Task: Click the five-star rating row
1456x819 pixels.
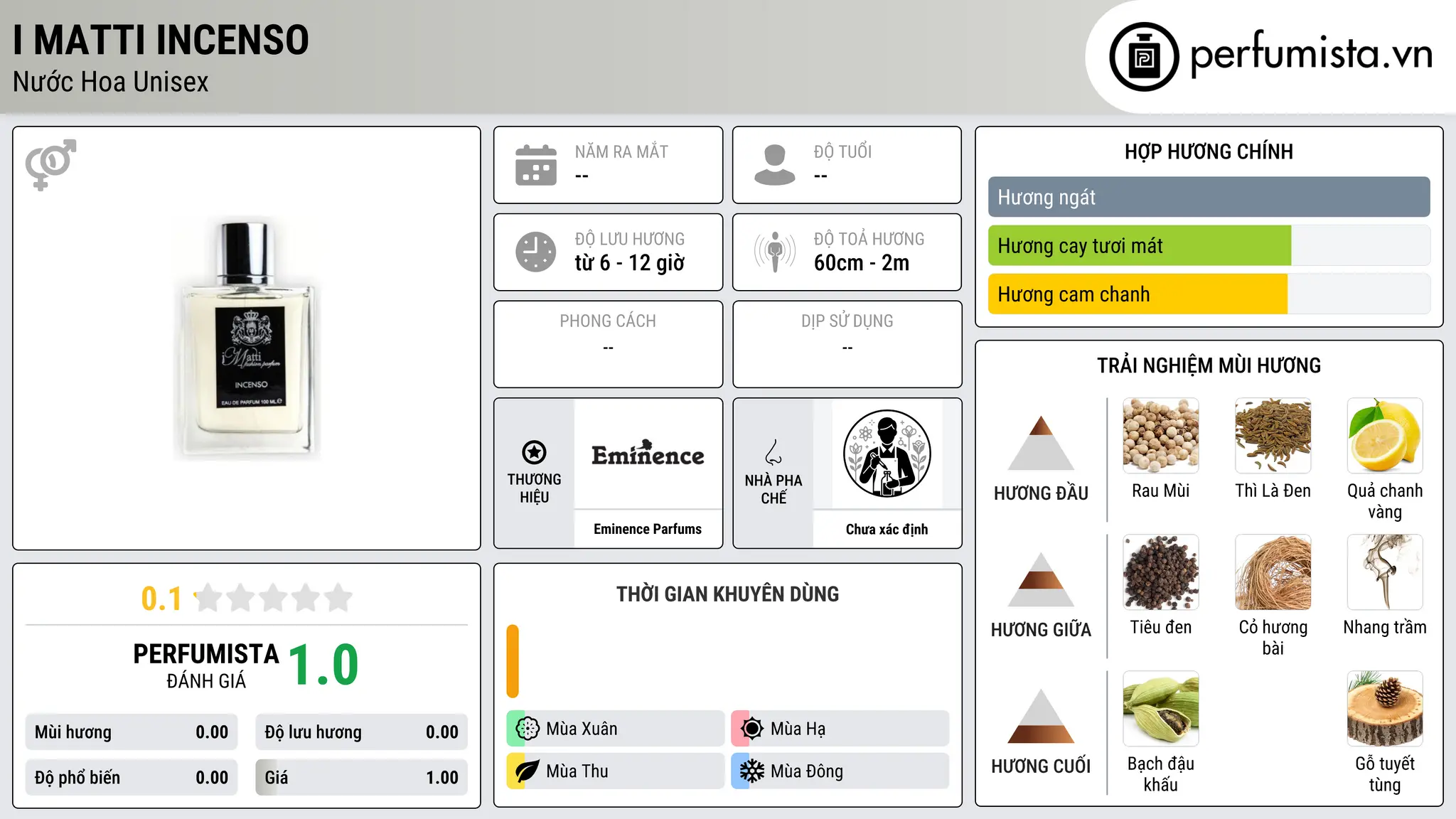Action: tap(273, 598)
